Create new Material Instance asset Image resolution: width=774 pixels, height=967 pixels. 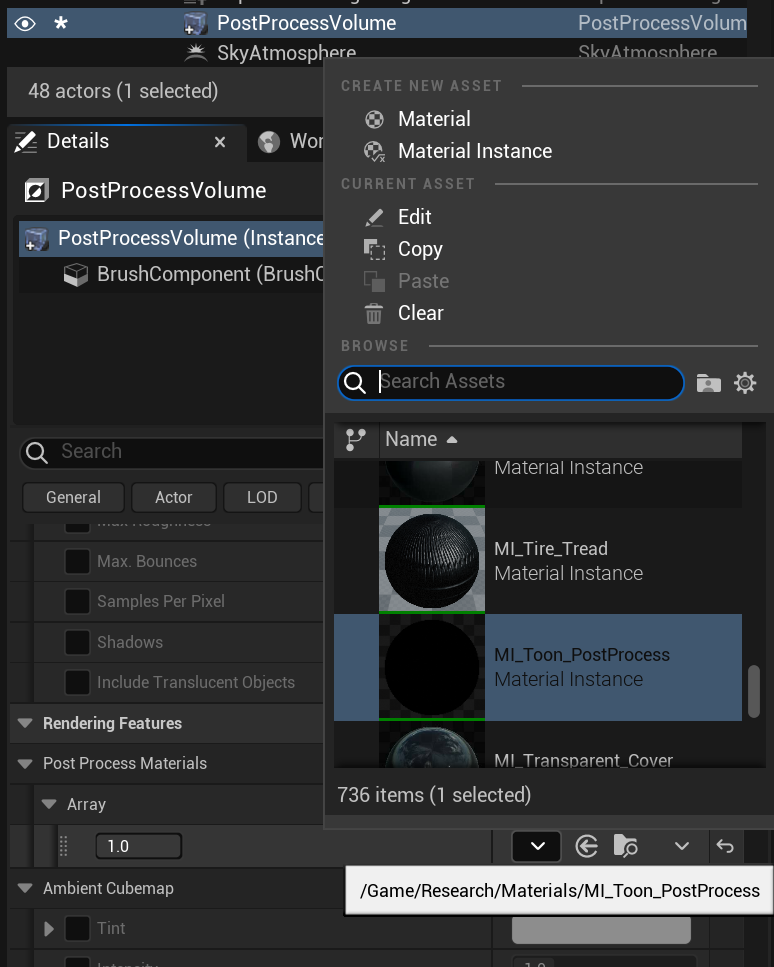point(475,151)
